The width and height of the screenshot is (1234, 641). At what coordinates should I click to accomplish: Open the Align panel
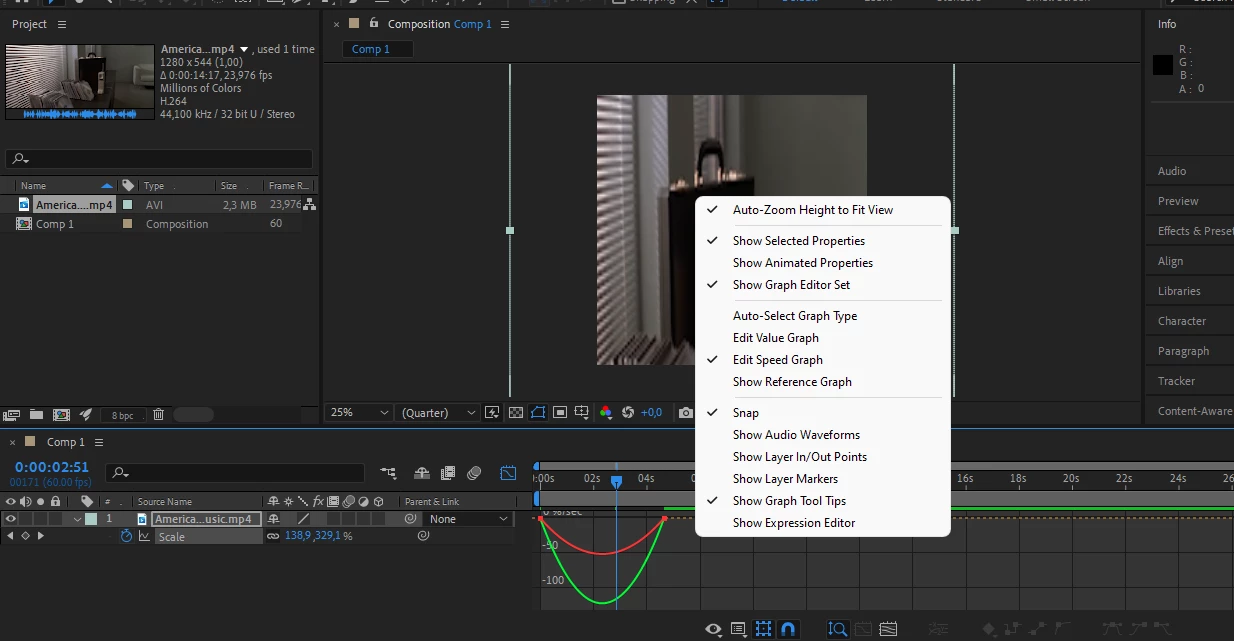coord(1170,261)
